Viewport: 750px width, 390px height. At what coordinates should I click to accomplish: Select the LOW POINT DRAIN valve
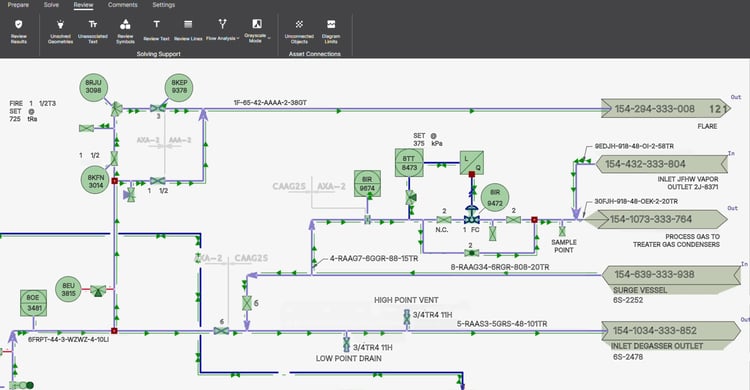point(346,344)
